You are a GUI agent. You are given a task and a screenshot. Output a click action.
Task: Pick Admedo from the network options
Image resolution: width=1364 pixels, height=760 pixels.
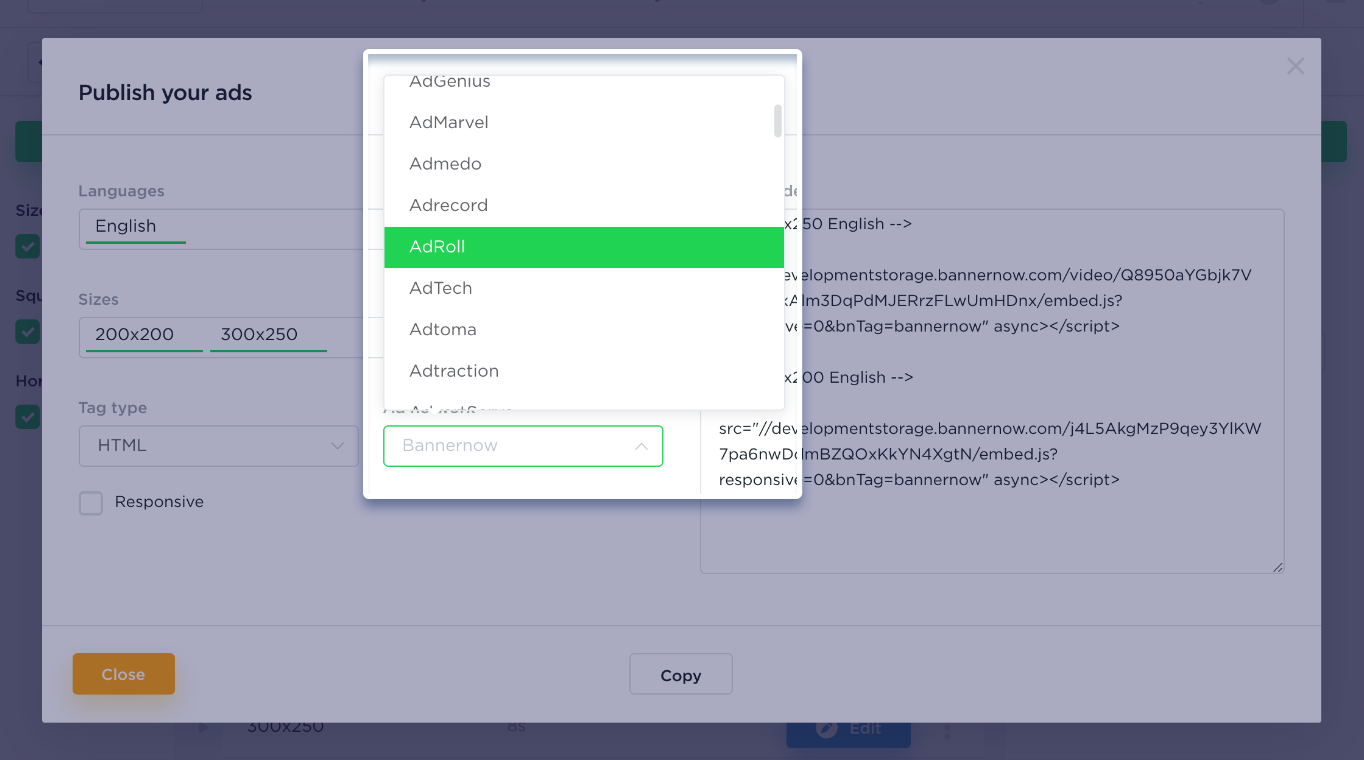coord(583,164)
